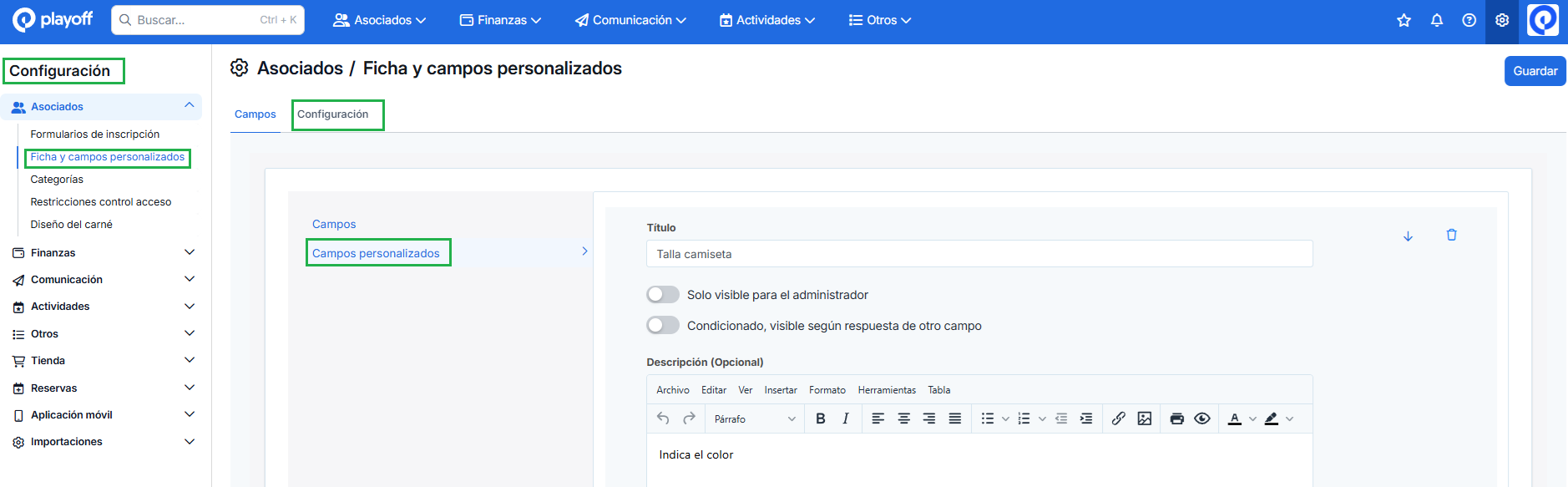Screen dimensions: 1568x487
Task: Open Restricciones control acceso
Action: click(x=101, y=202)
